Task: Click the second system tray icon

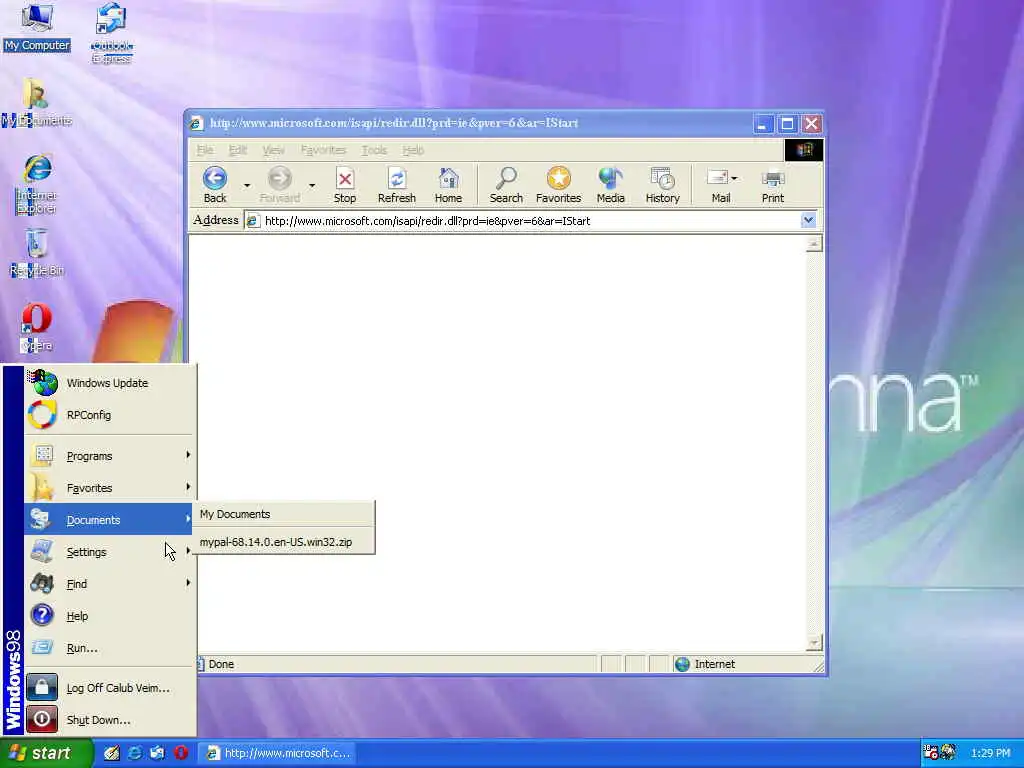Action: pos(948,753)
